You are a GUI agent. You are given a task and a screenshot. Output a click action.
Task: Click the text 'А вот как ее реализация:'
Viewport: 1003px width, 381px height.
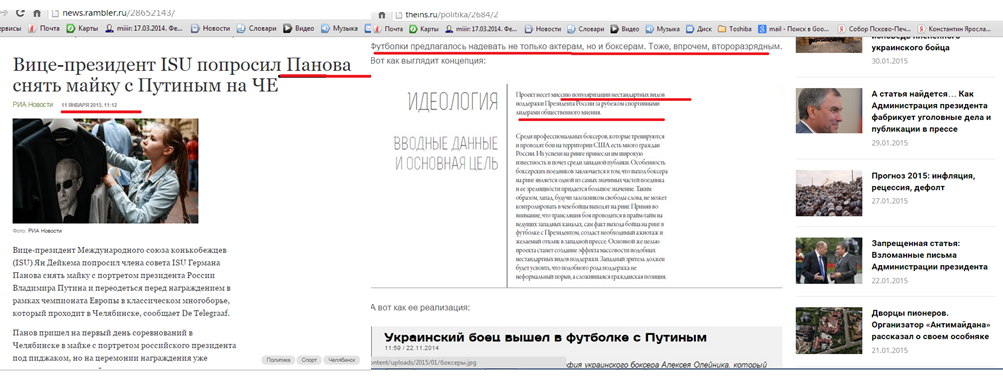pos(420,307)
